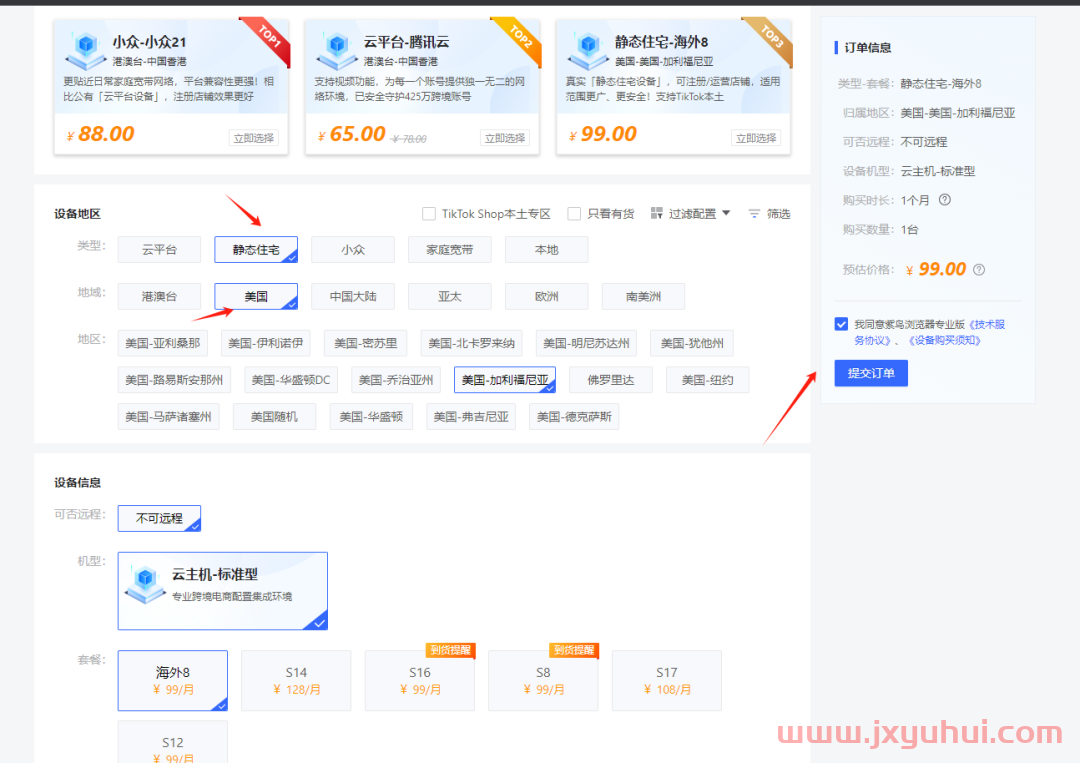Open the 技术服务协议 link
The width and height of the screenshot is (1080, 763).
click(929, 332)
